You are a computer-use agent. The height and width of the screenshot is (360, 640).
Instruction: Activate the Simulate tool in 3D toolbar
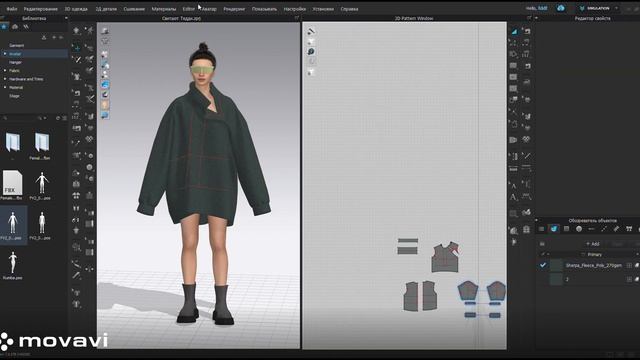click(76, 31)
